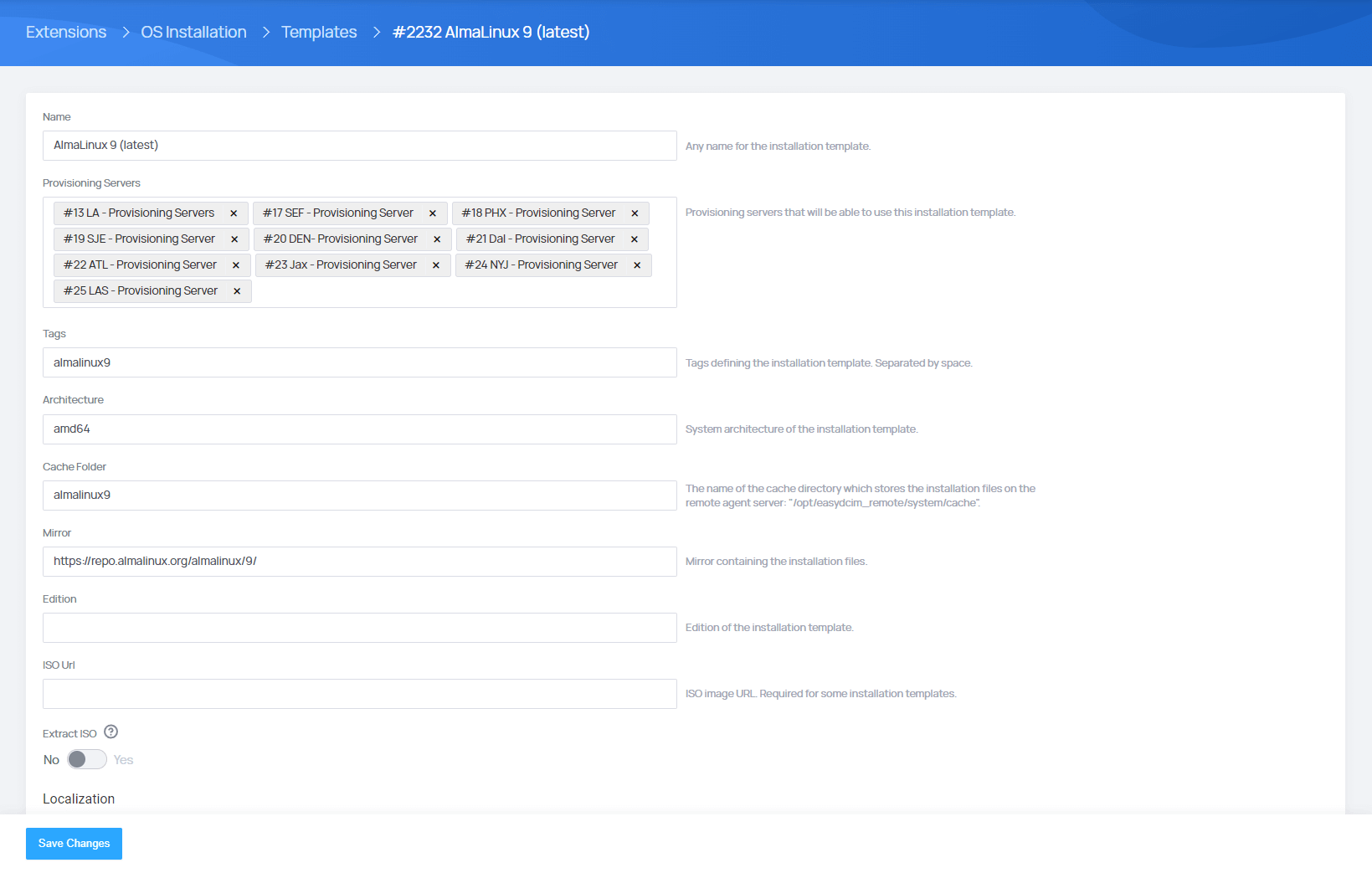Click the 'No' label beside Extract ISO
Screen dimensions: 1372x873
point(51,760)
